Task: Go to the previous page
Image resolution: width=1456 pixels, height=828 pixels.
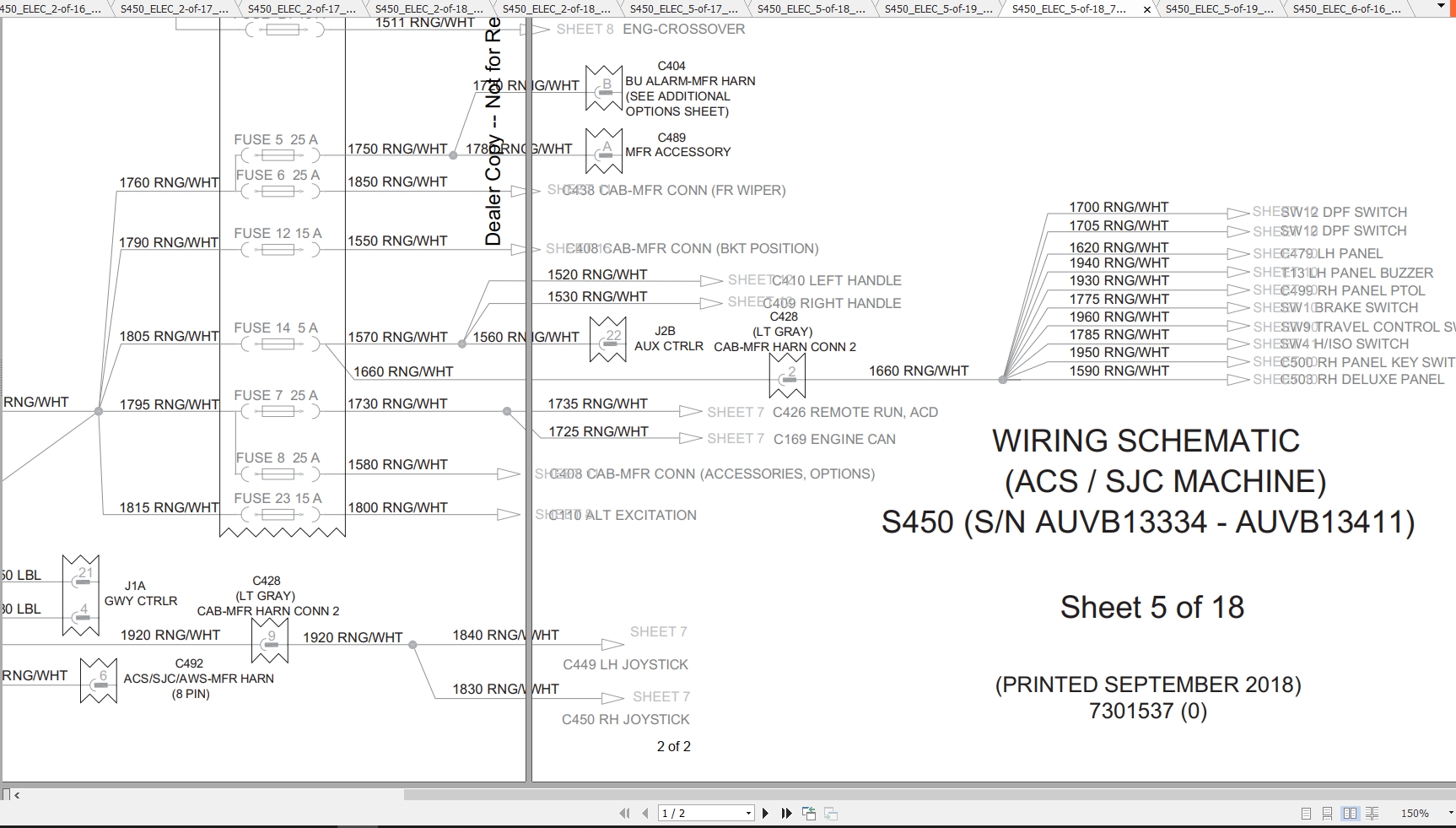Action: [645, 813]
